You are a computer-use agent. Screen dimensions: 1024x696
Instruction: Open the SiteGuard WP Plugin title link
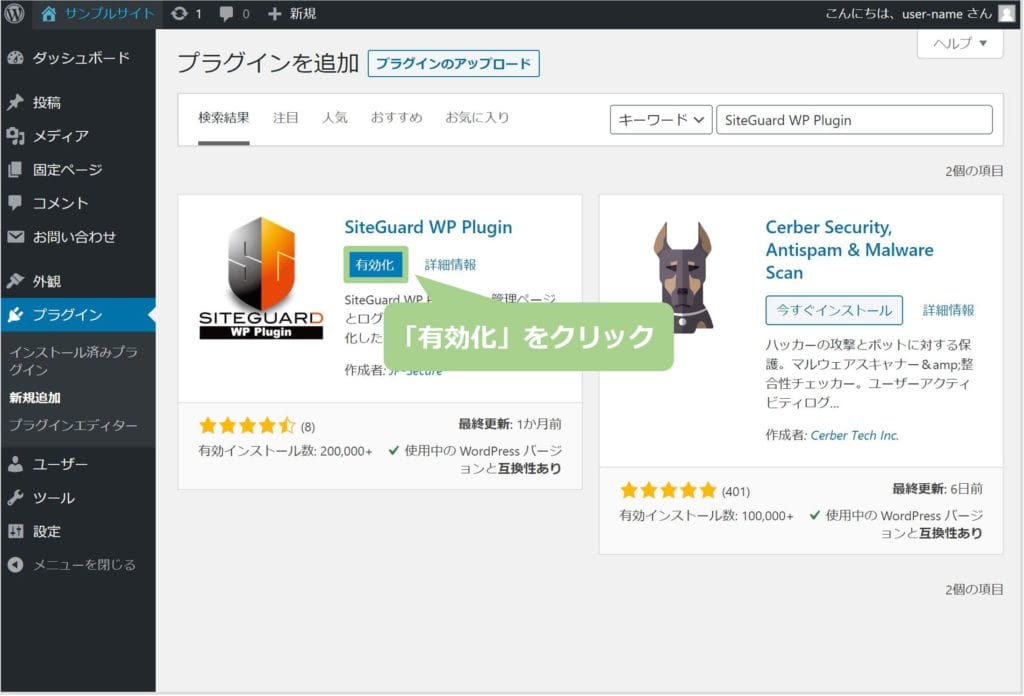point(428,227)
